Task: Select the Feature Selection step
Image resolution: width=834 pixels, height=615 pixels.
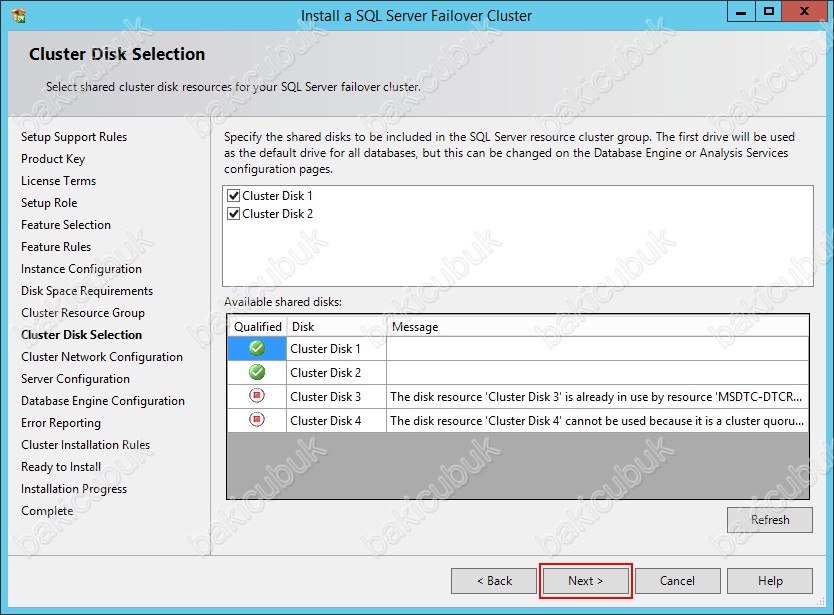Action: [x=66, y=225]
